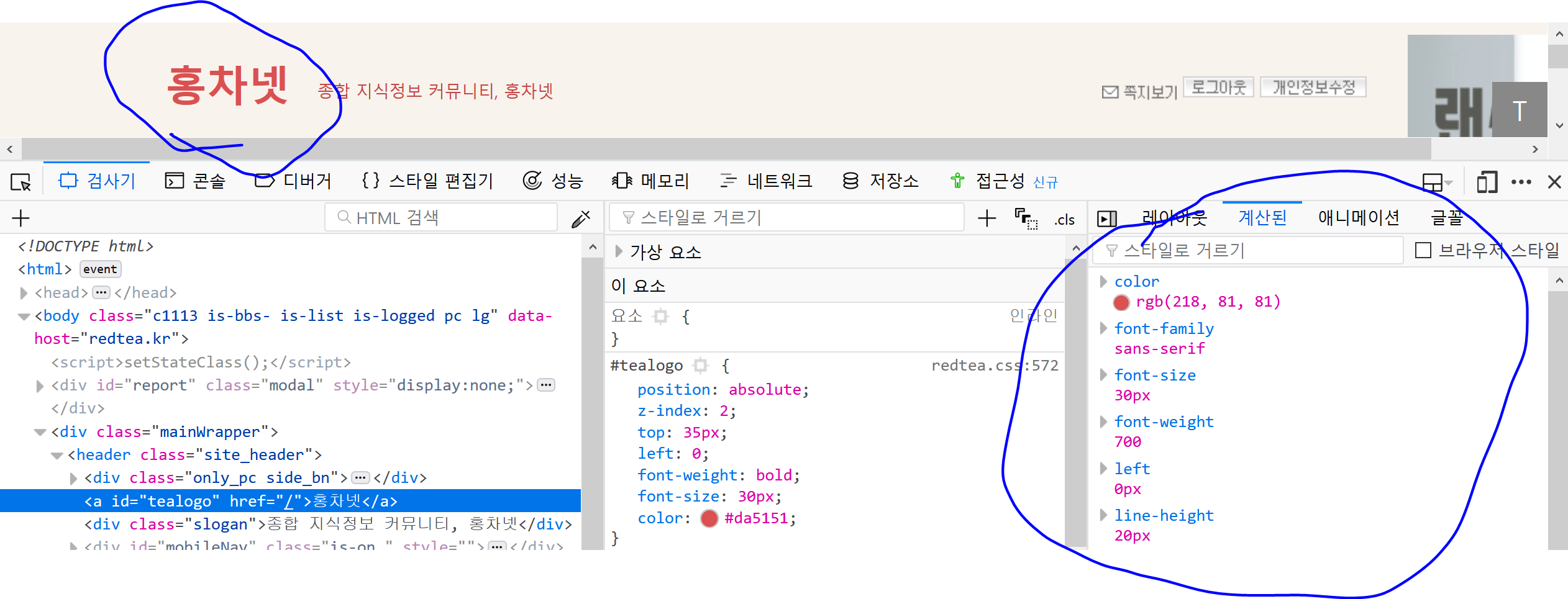Expand the computed font-size property

point(1103,375)
